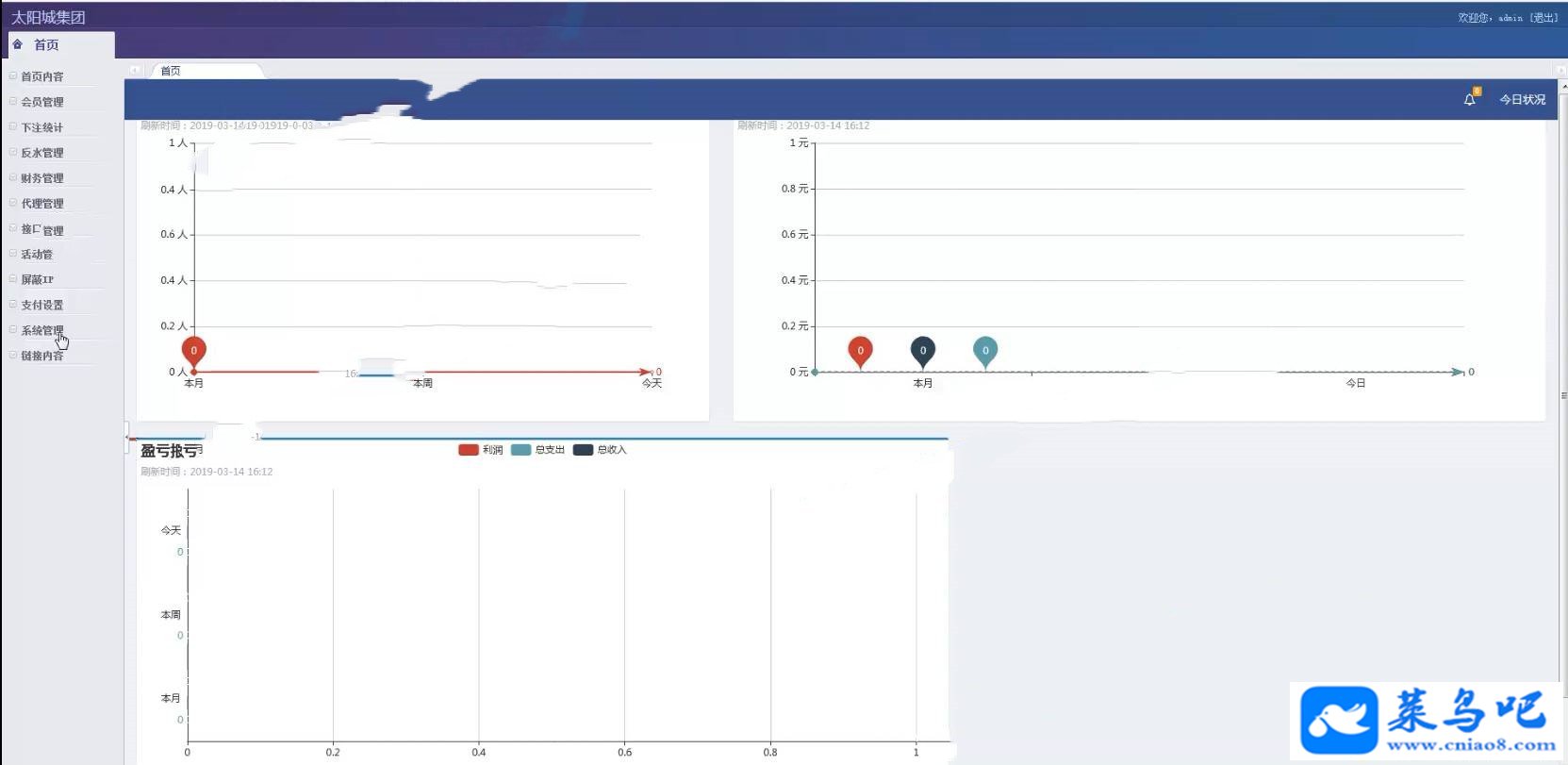Click the dark navy 0 marker on the amount chart

point(922,352)
